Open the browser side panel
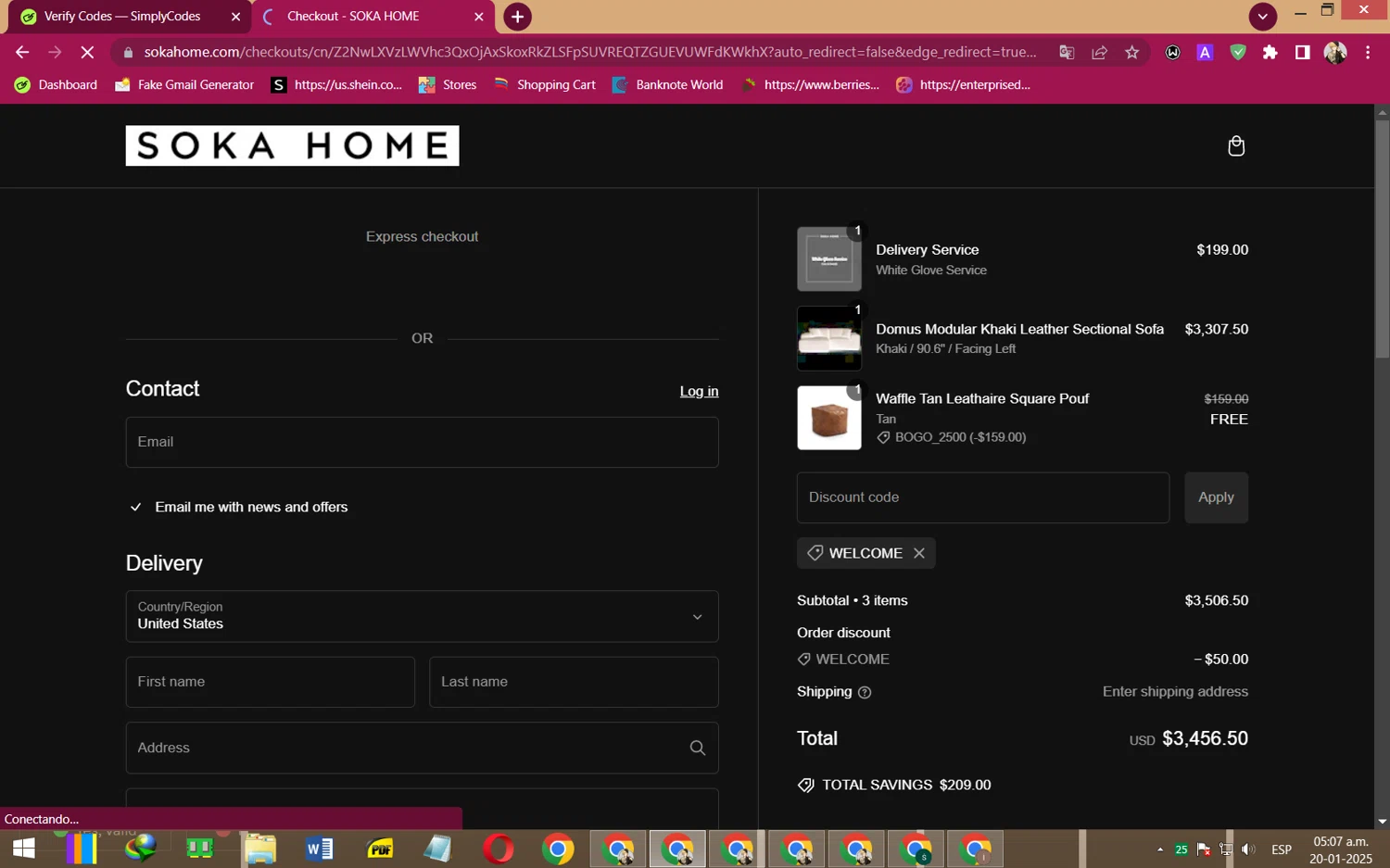 tap(1303, 53)
